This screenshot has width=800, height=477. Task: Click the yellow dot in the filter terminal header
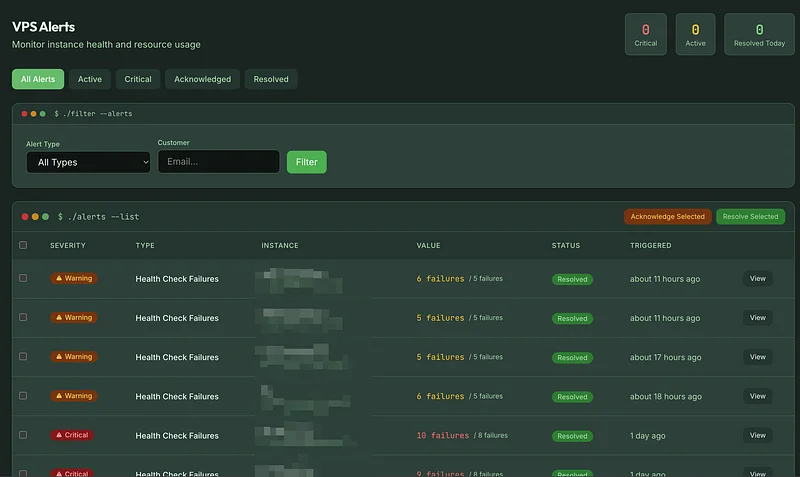tap(33, 114)
